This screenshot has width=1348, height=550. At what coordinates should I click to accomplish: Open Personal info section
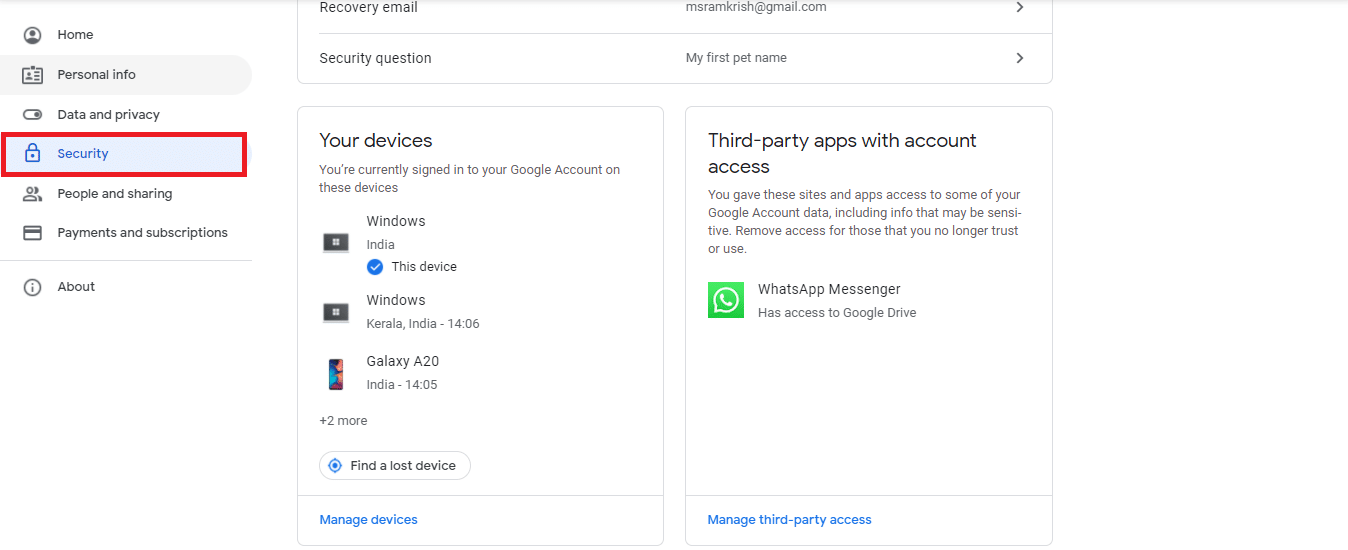126,75
